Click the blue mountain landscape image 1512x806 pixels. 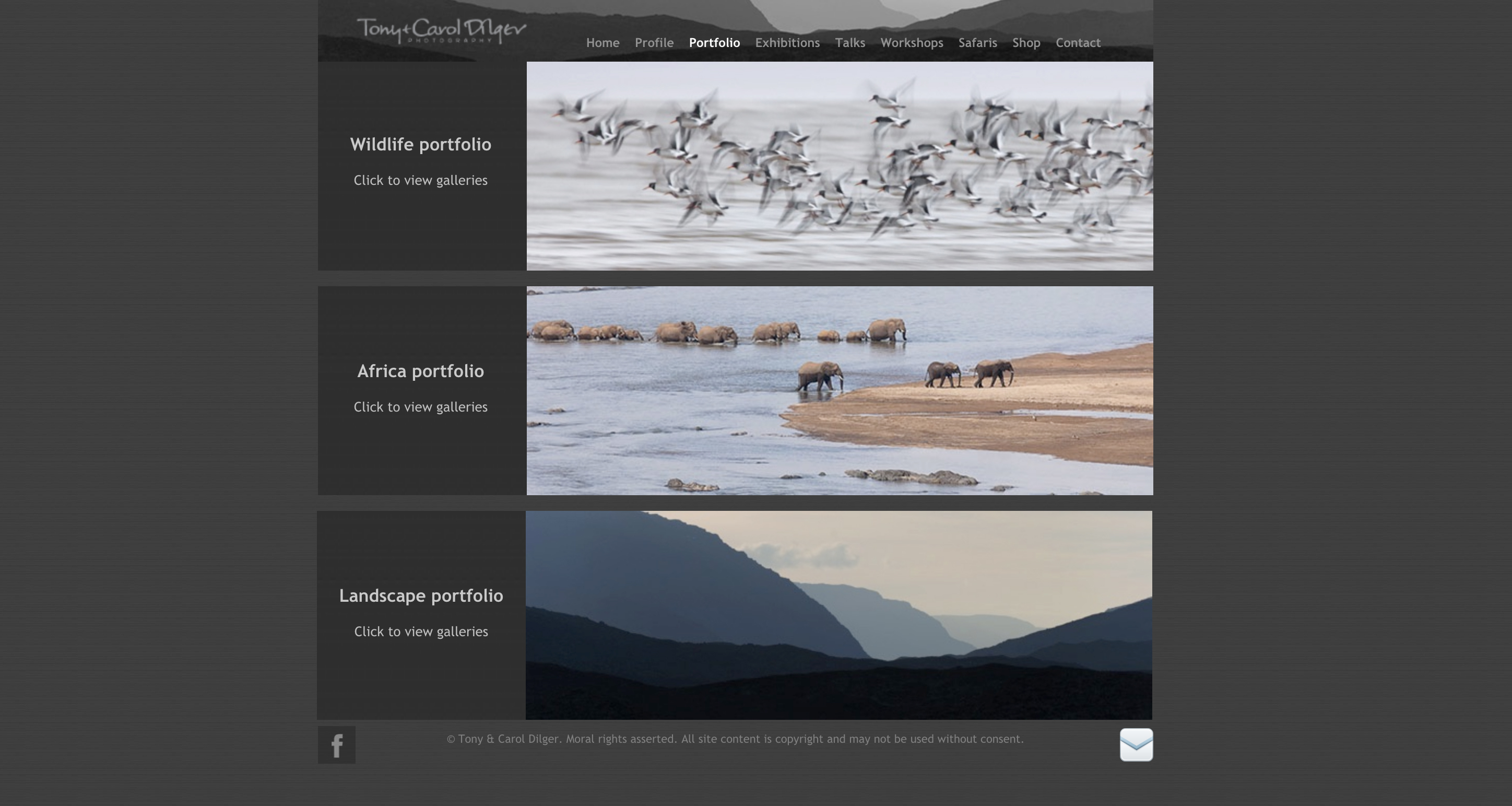pyautogui.click(x=839, y=615)
